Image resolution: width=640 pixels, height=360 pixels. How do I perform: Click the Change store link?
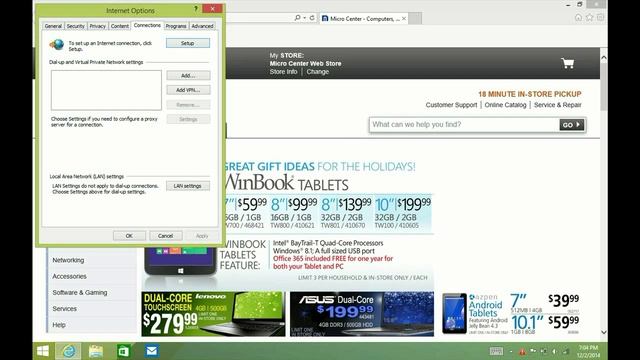click(318, 72)
